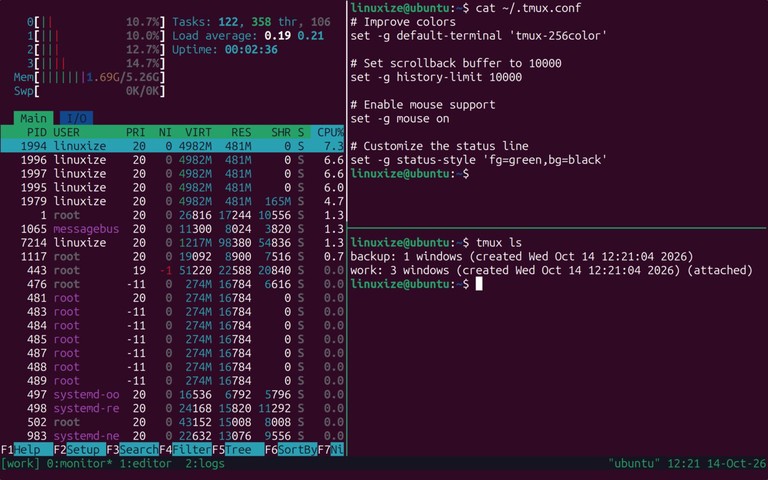Click the Swp usage meter
The image size is (768, 480).
(89, 91)
